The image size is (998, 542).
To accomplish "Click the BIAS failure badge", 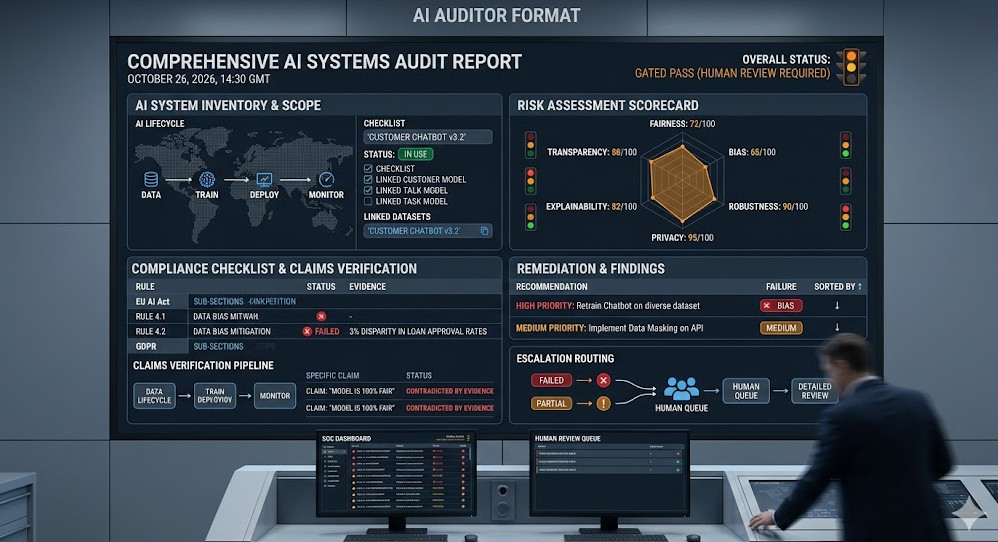I will 781,305.
